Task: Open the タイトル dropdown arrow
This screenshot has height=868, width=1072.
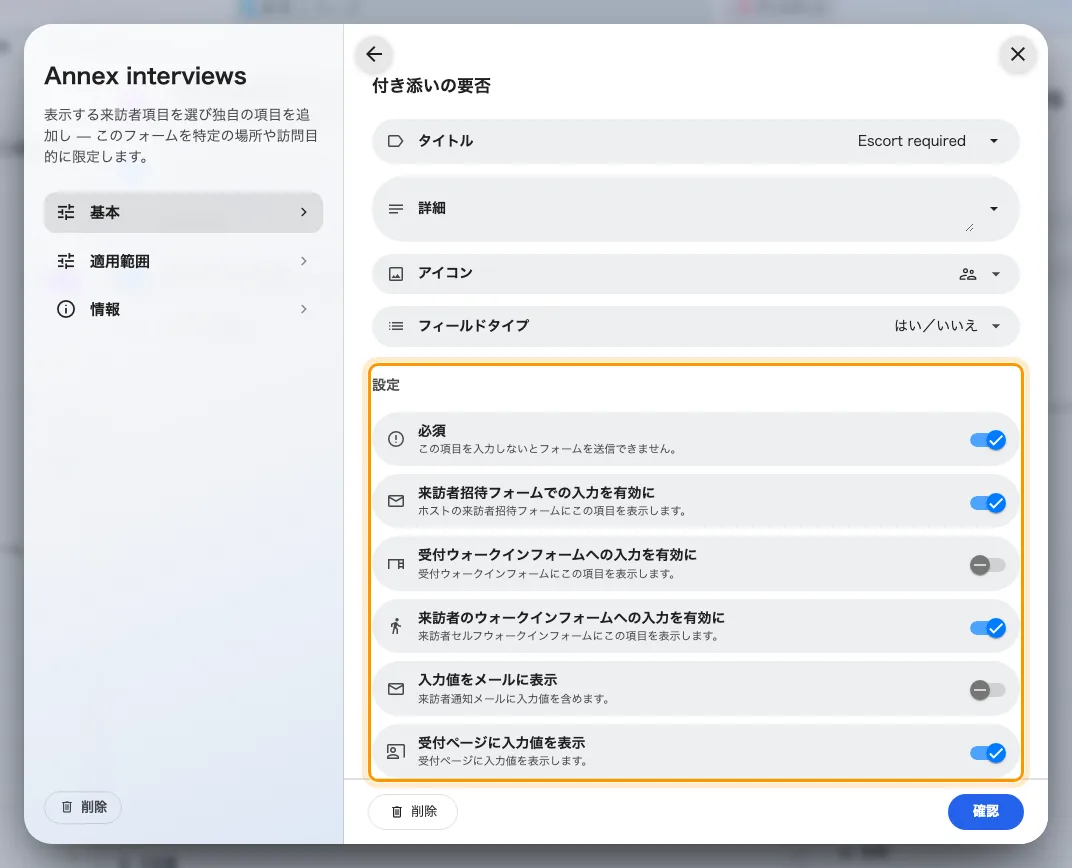Action: [x=994, y=141]
